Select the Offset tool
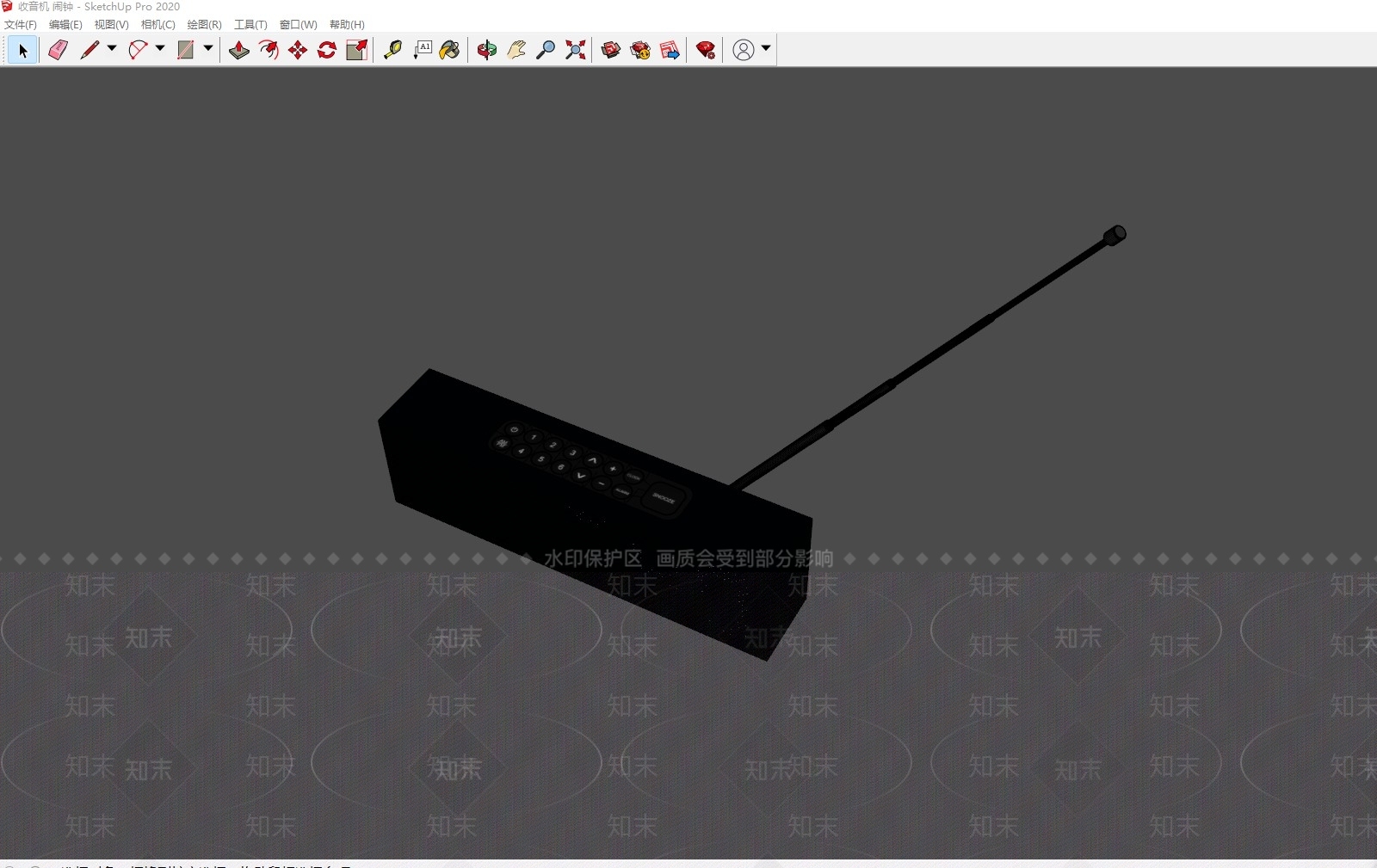Screen dimensions: 1377x868 269,50
